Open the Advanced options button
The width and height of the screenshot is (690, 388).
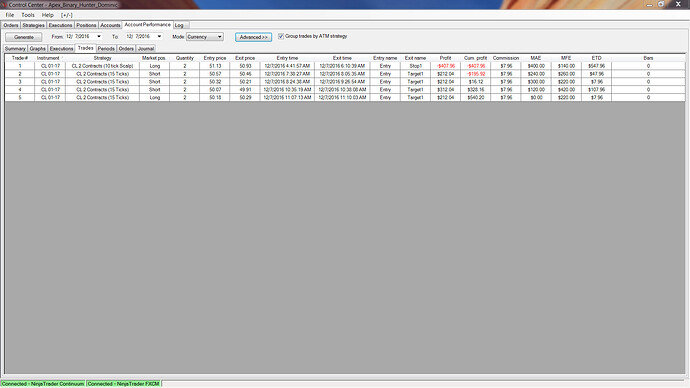pos(253,37)
